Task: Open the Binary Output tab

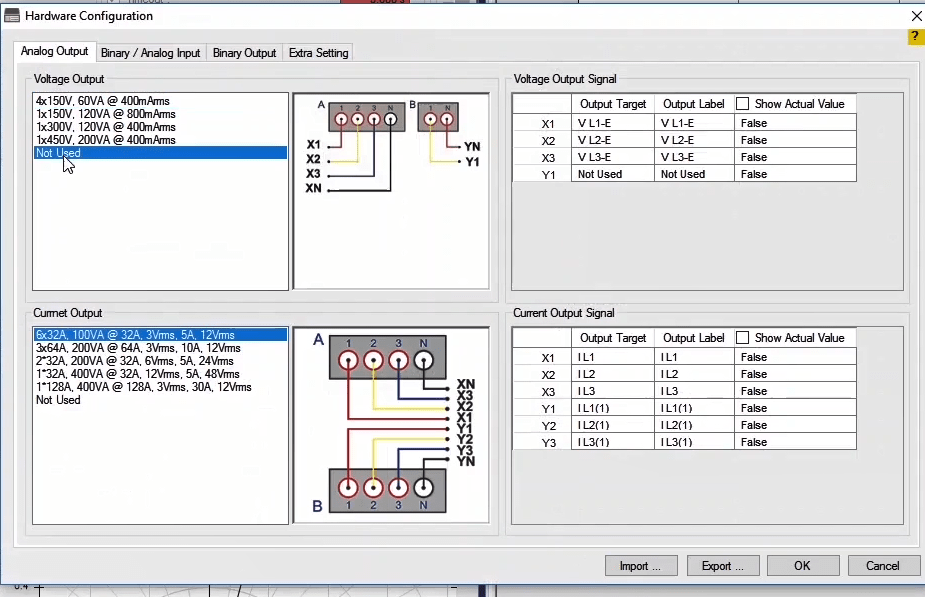Action: click(x=244, y=53)
